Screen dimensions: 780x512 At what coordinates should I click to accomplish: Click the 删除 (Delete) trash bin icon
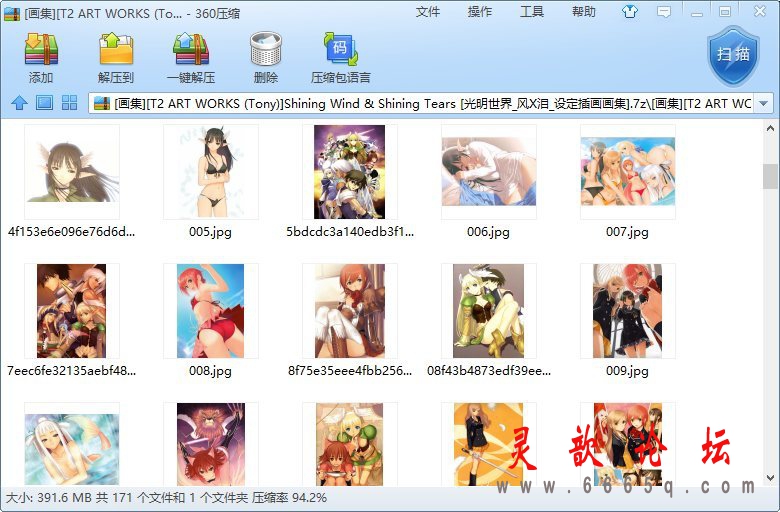click(x=266, y=50)
